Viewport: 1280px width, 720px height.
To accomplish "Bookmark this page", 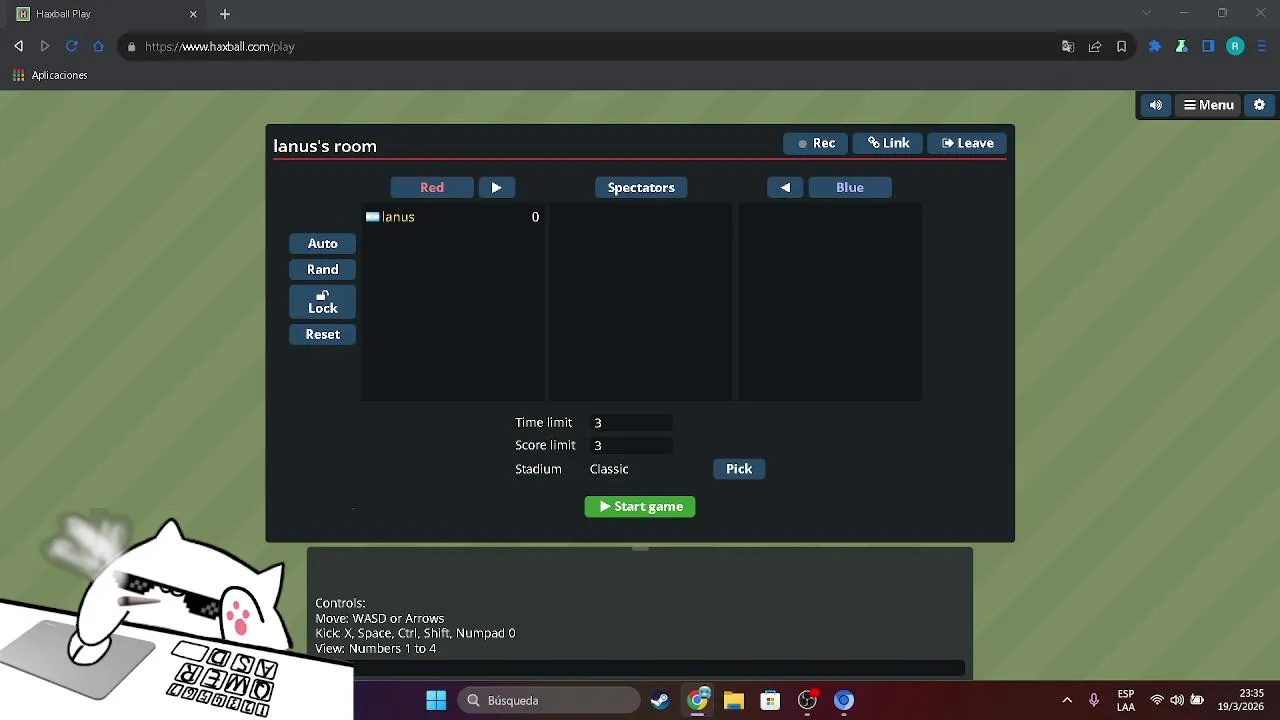I will (1121, 46).
